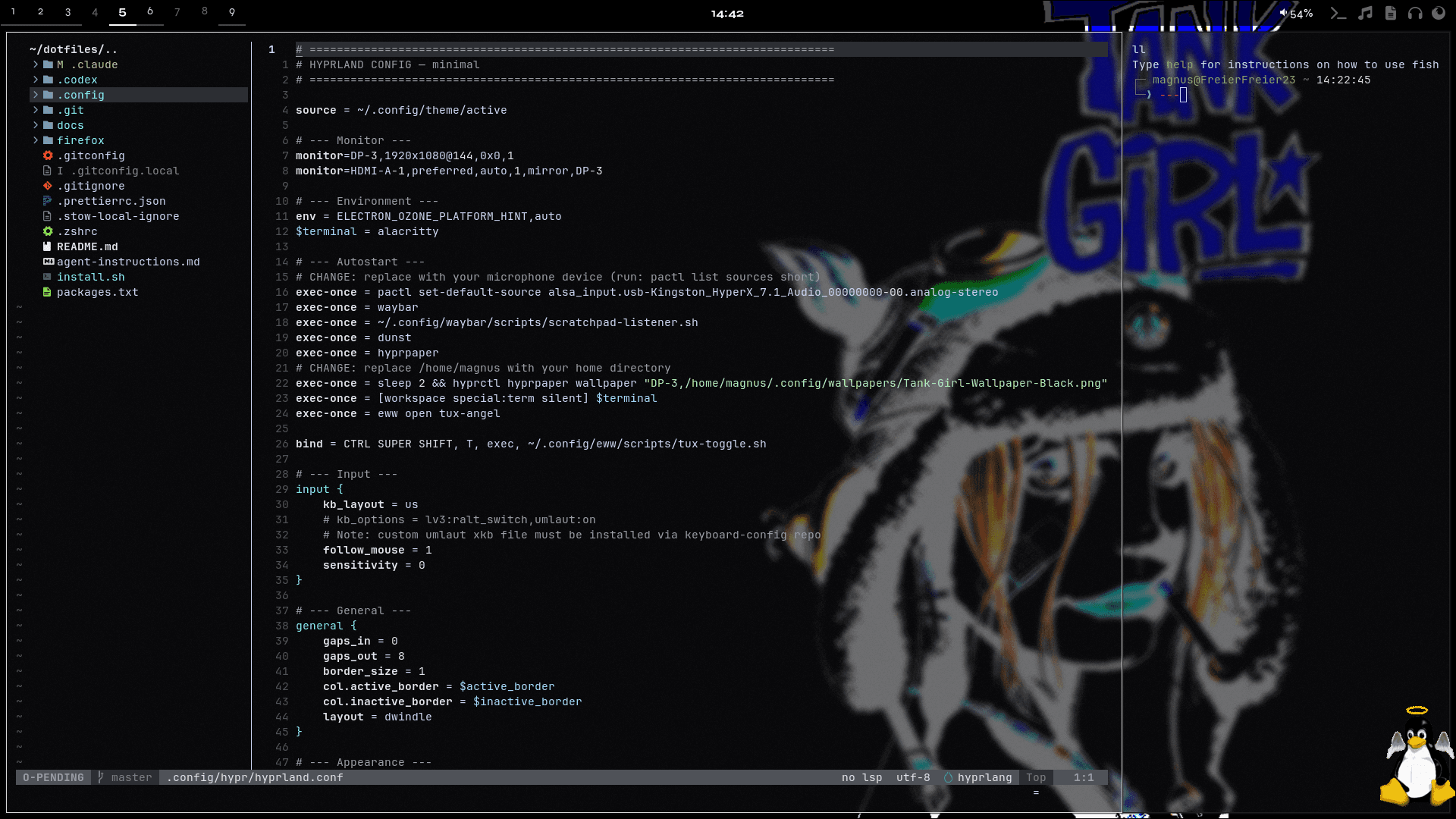Expand the firefox folder chevron
Image resolution: width=1456 pixels, height=819 pixels.
click(x=36, y=140)
